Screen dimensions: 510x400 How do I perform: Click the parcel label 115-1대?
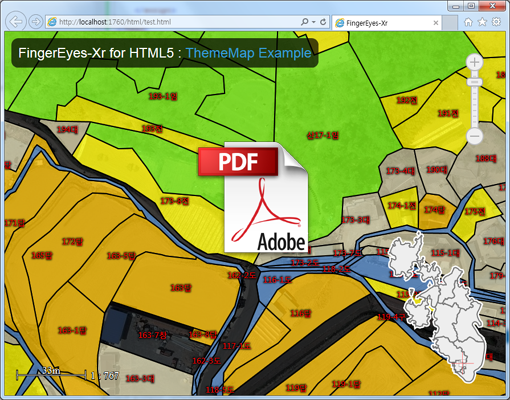coord(445,253)
